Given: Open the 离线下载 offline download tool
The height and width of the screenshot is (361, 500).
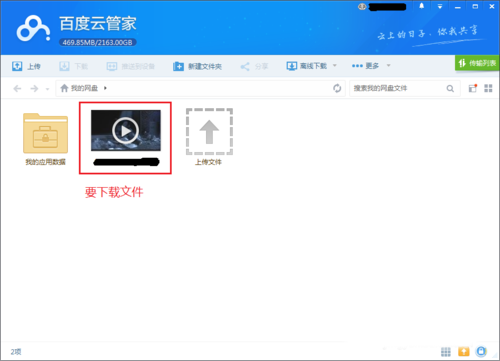Looking at the screenshot, I should [307, 66].
